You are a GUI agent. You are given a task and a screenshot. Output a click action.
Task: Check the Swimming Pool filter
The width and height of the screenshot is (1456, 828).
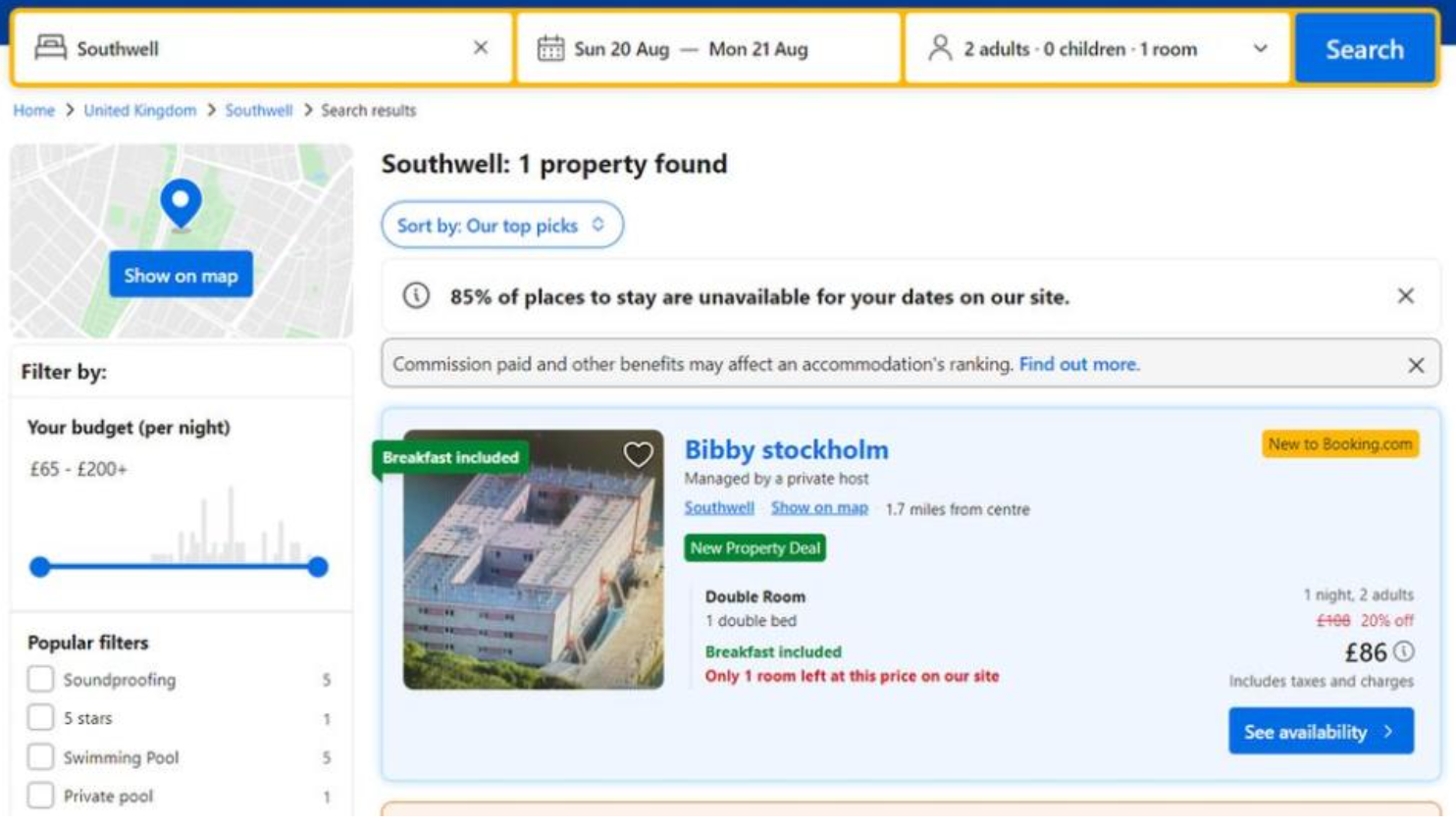40,757
